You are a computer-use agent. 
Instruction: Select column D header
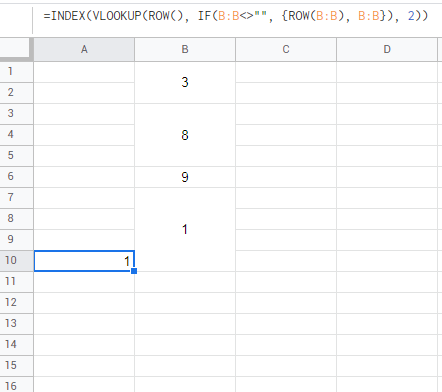click(387, 49)
